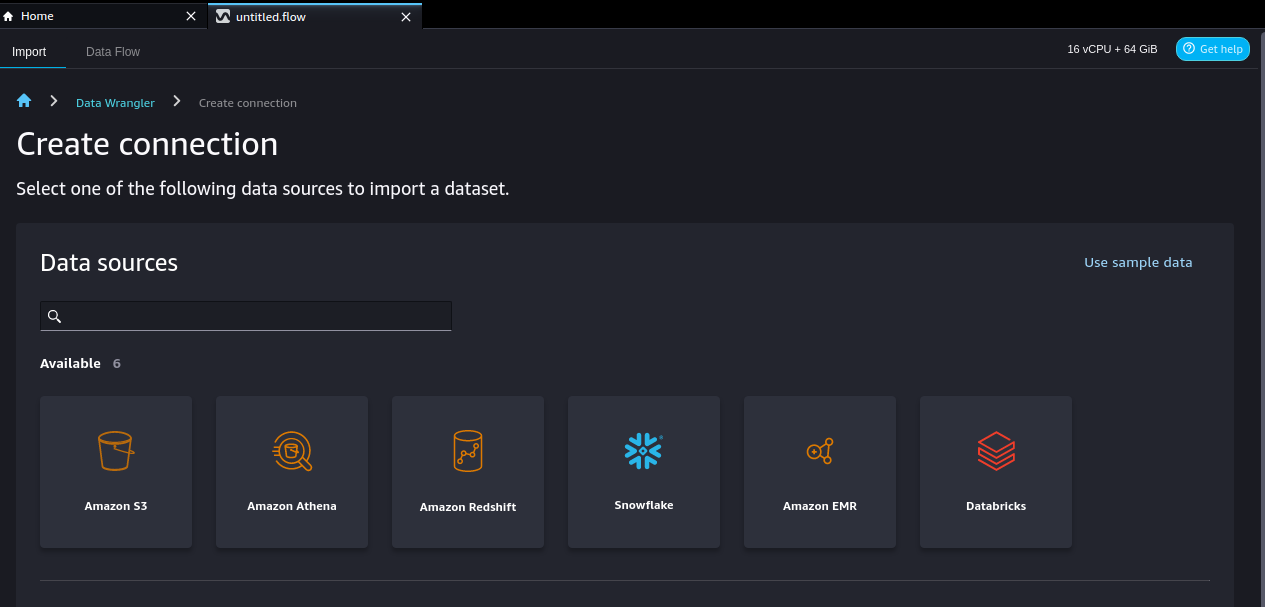Viewport: 1265px width, 607px height.
Task: Select the Amazon S3 label
Action: [116, 506]
